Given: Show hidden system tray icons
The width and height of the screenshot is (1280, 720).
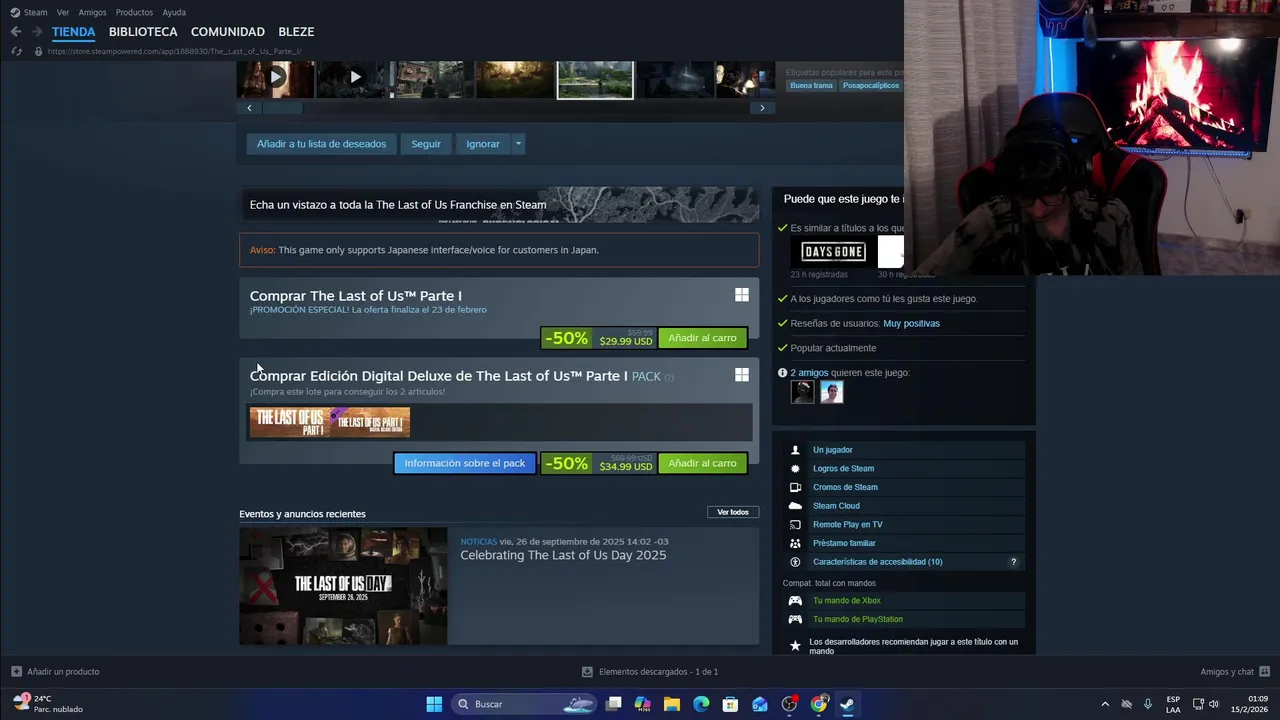Looking at the screenshot, I should click(1105, 704).
